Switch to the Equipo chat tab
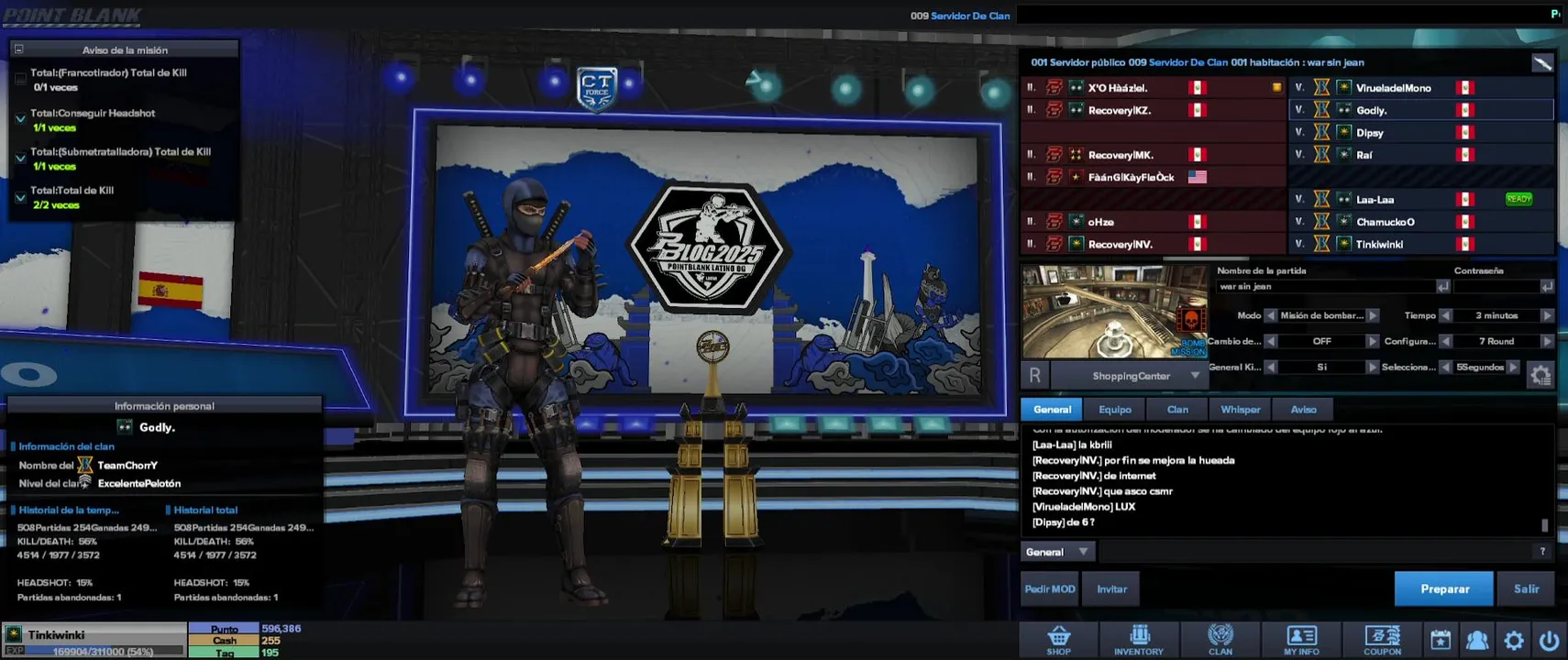 [1115, 410]
